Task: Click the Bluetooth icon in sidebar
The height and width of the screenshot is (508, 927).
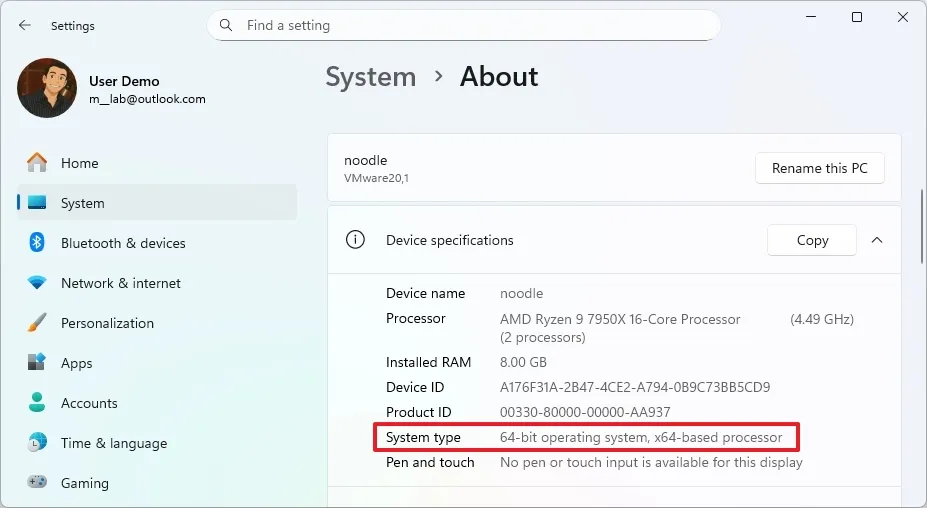Action: (37, 242)
